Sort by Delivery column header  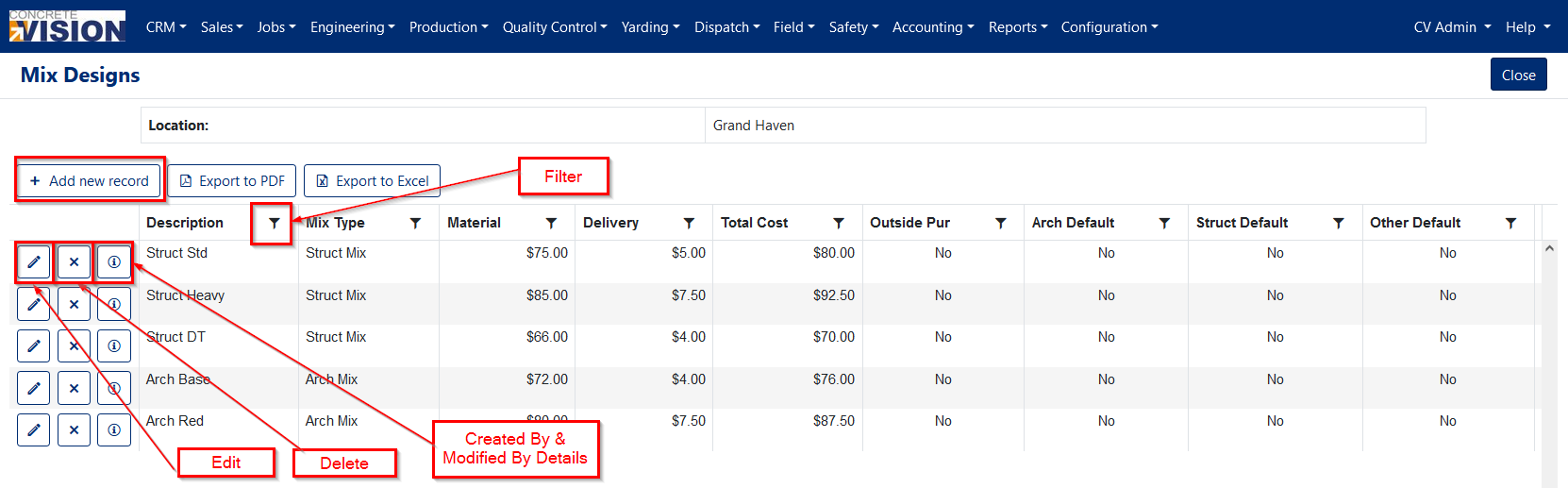point(610,223)
